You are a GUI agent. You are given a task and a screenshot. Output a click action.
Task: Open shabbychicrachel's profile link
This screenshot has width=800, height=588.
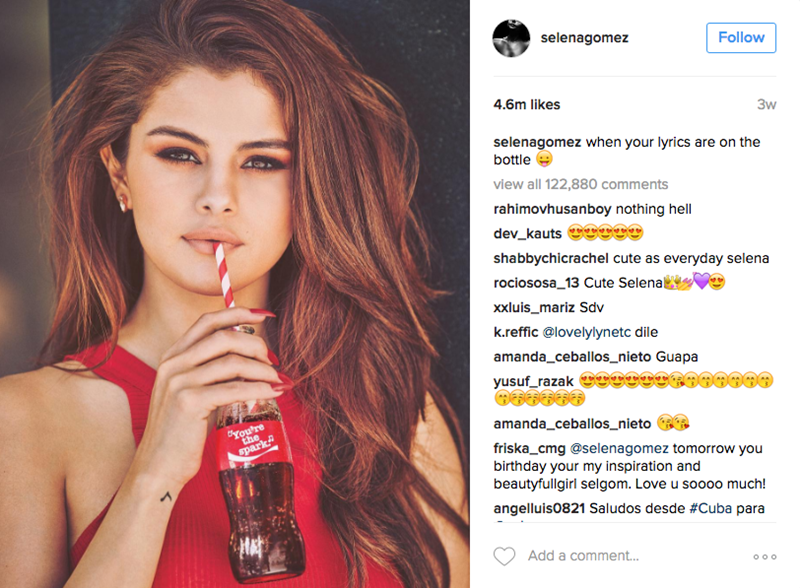551,258
